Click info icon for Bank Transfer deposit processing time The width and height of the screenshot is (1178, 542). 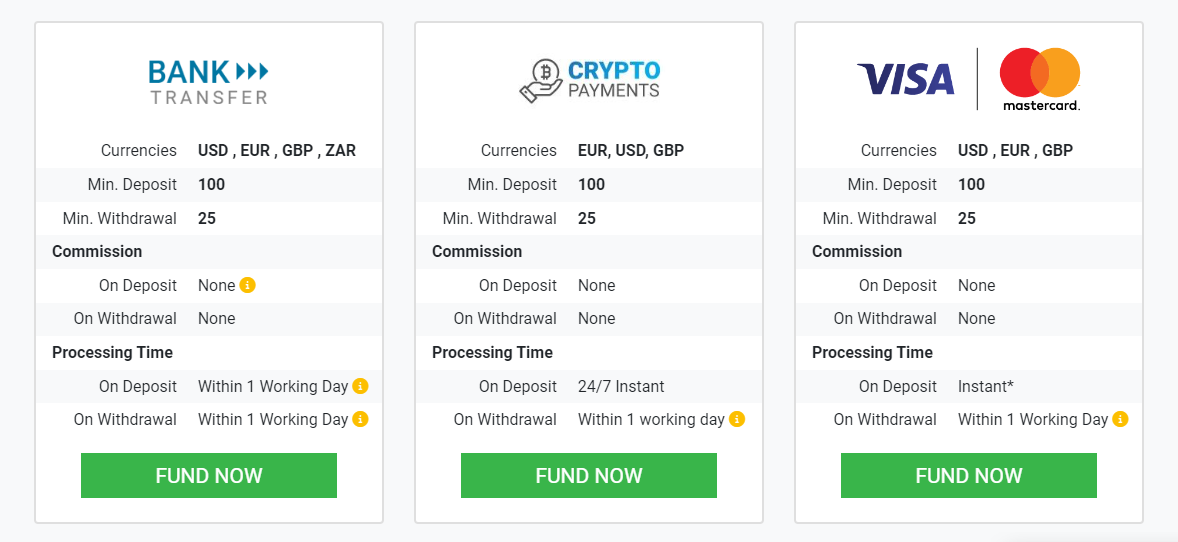tap(361, 386)
